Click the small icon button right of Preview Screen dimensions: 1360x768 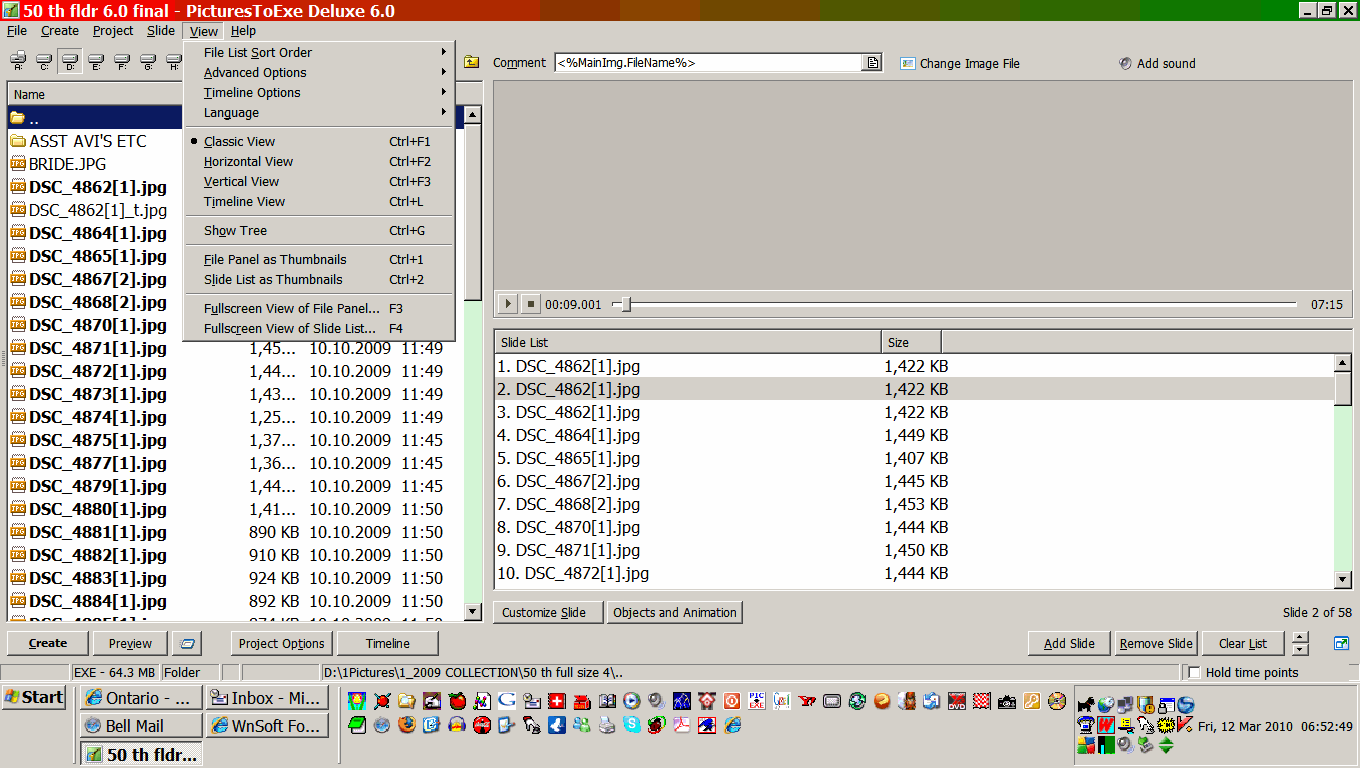click(x=187, y=643)
